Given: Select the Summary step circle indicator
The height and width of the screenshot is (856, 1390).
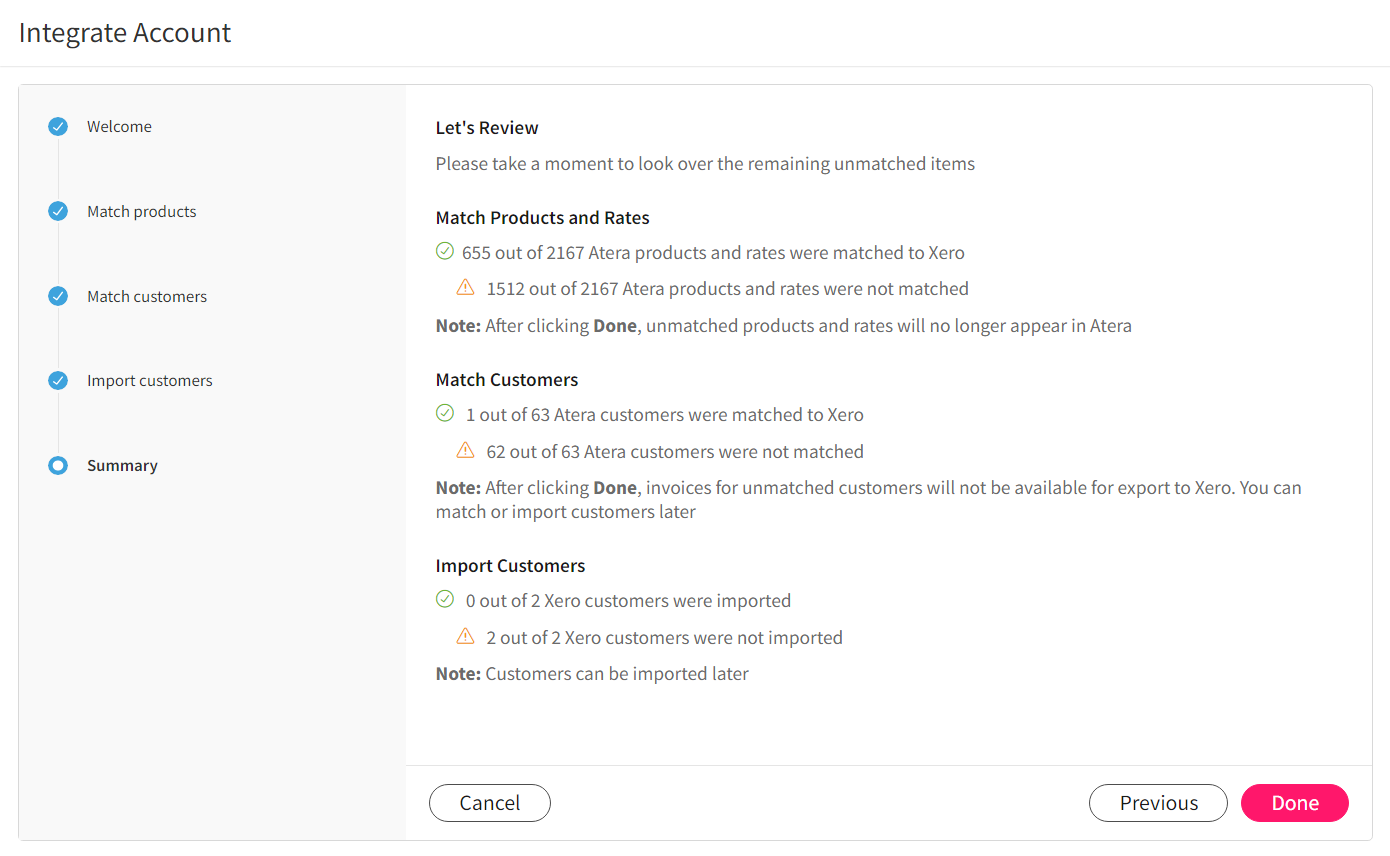Looking at the screenshot, I should [58, 466].
